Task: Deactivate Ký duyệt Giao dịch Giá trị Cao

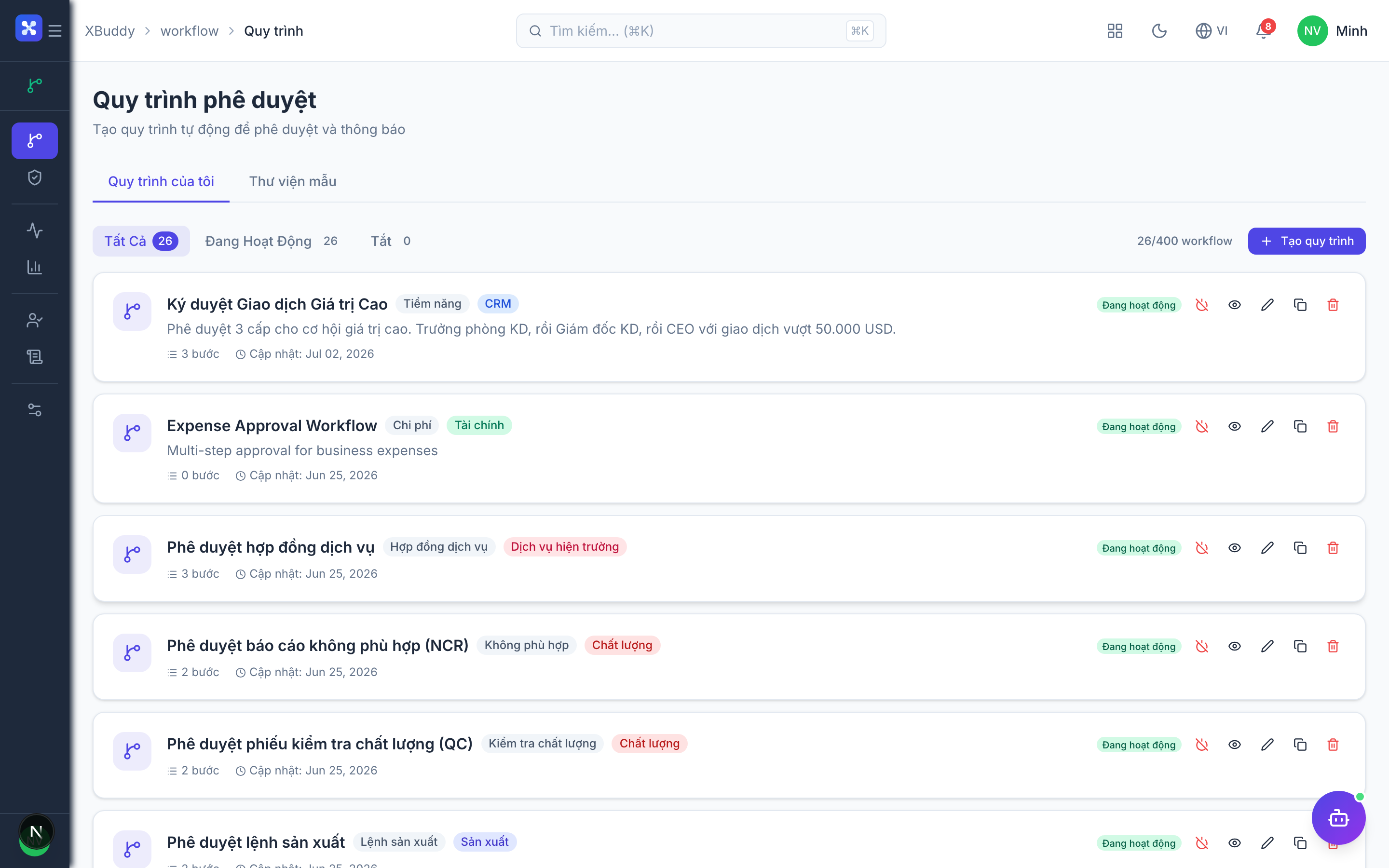Action: pyautogui.click(x=1201, y=305)
